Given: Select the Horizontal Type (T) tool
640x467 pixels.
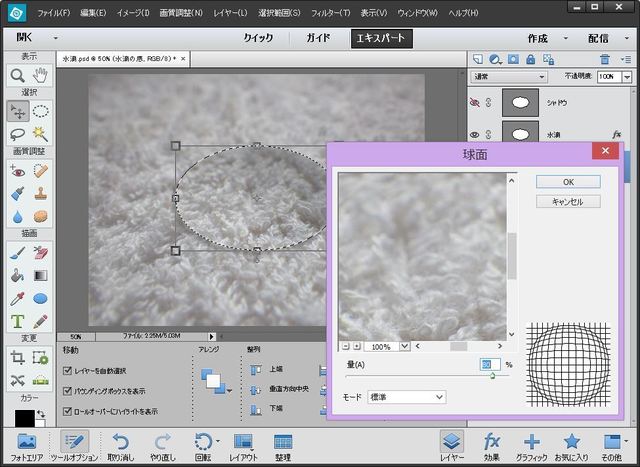Looking at the screenshot, I should [17, 321].
